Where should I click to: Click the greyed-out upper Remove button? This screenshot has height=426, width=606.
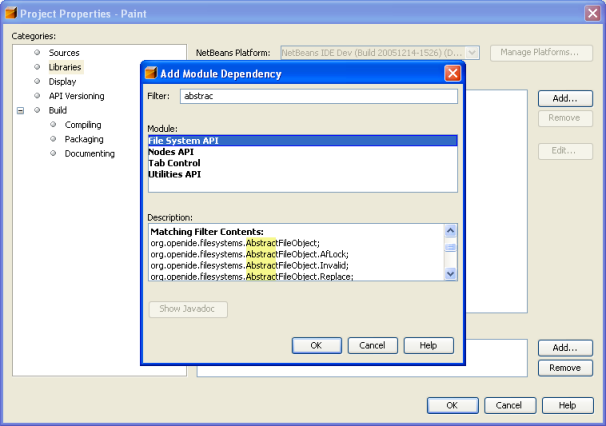(x=565, y=118)
